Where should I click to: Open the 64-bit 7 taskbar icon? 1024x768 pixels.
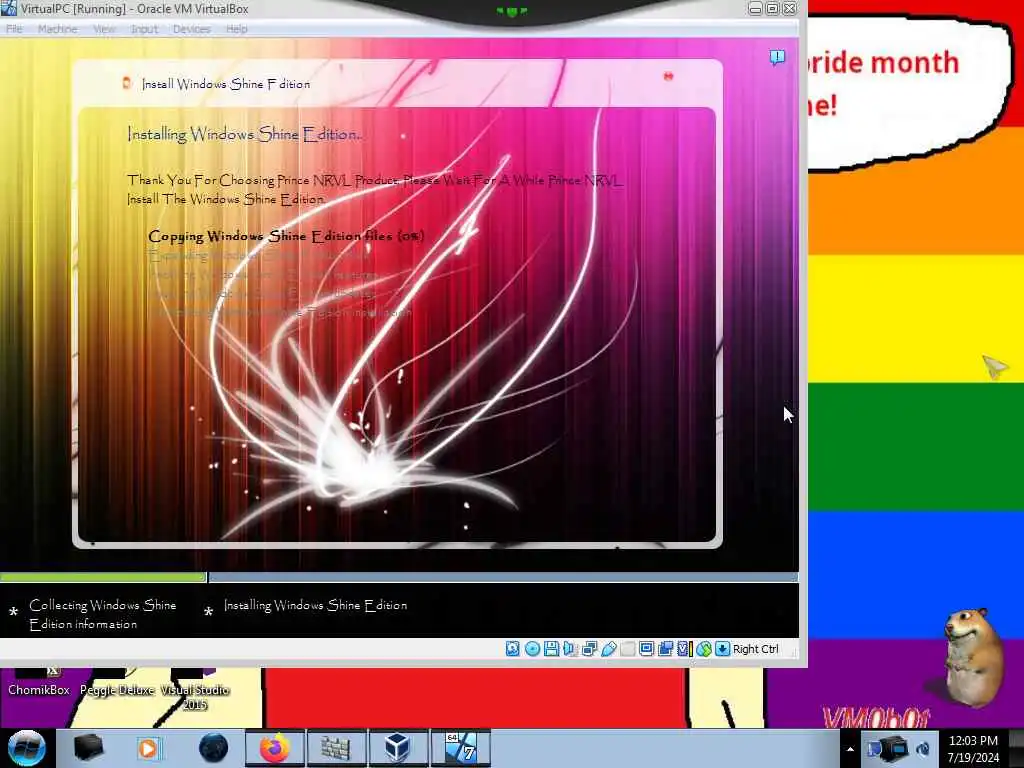click(x=460, y=748)
